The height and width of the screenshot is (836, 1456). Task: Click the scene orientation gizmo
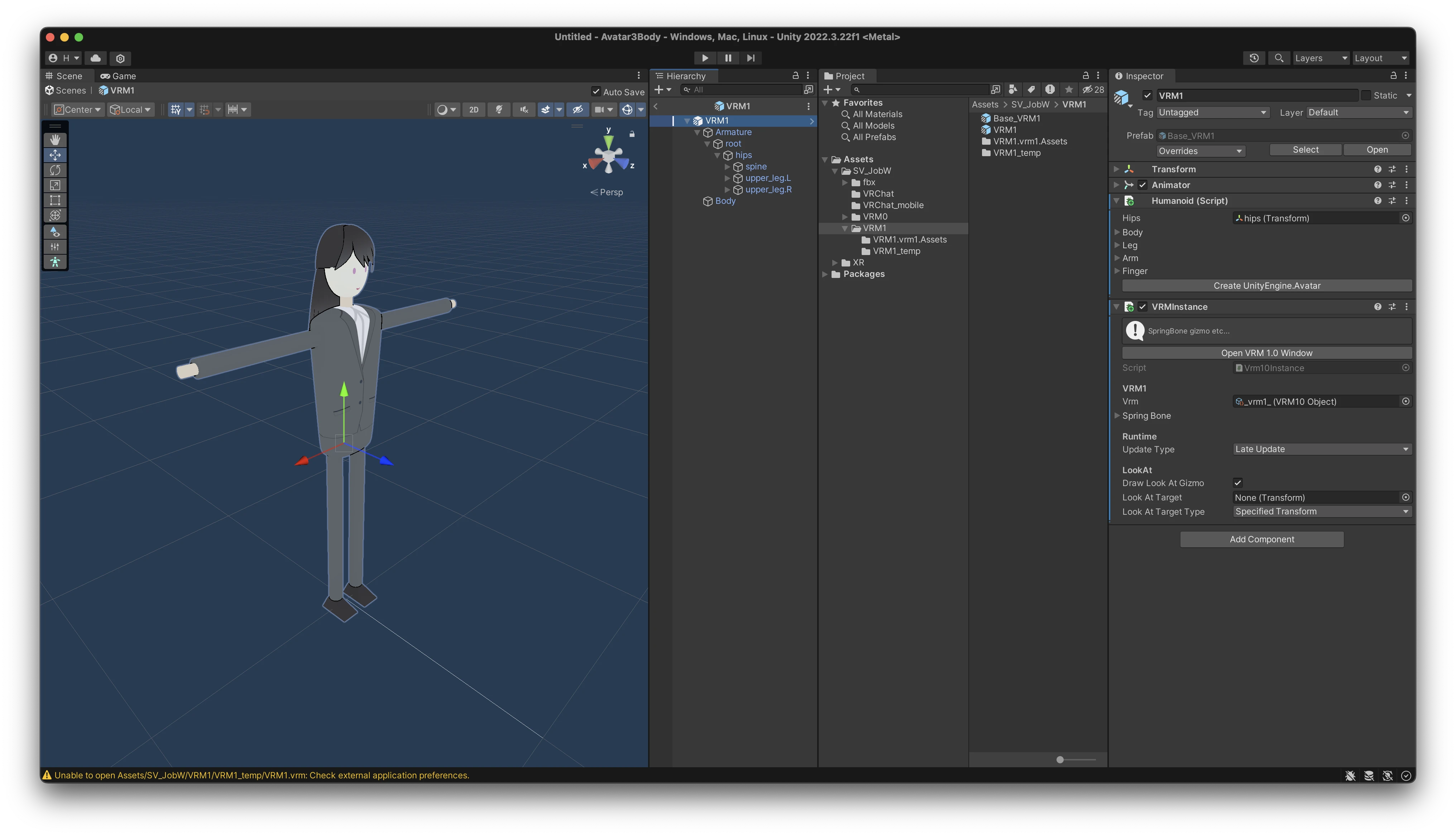(x=609, y=157)
